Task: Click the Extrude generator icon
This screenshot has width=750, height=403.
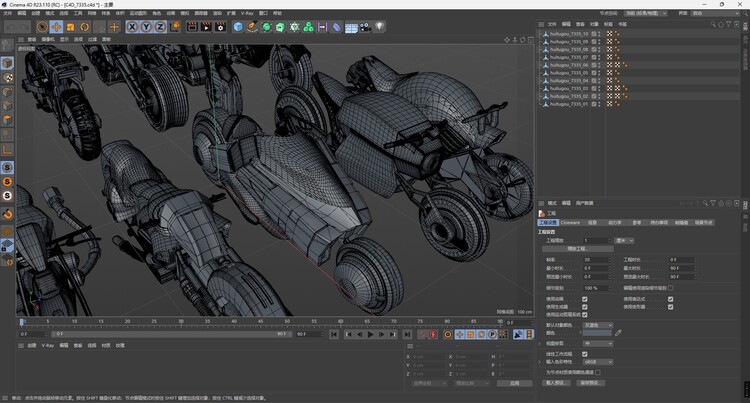Action: (x=280, y=27)
